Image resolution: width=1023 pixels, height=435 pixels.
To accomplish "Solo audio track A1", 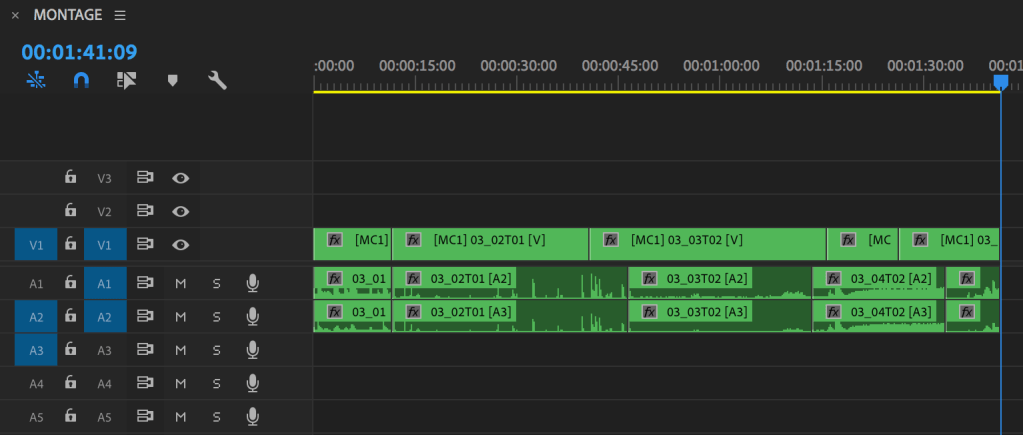I will pyautogui.click(x=216, y=284).
